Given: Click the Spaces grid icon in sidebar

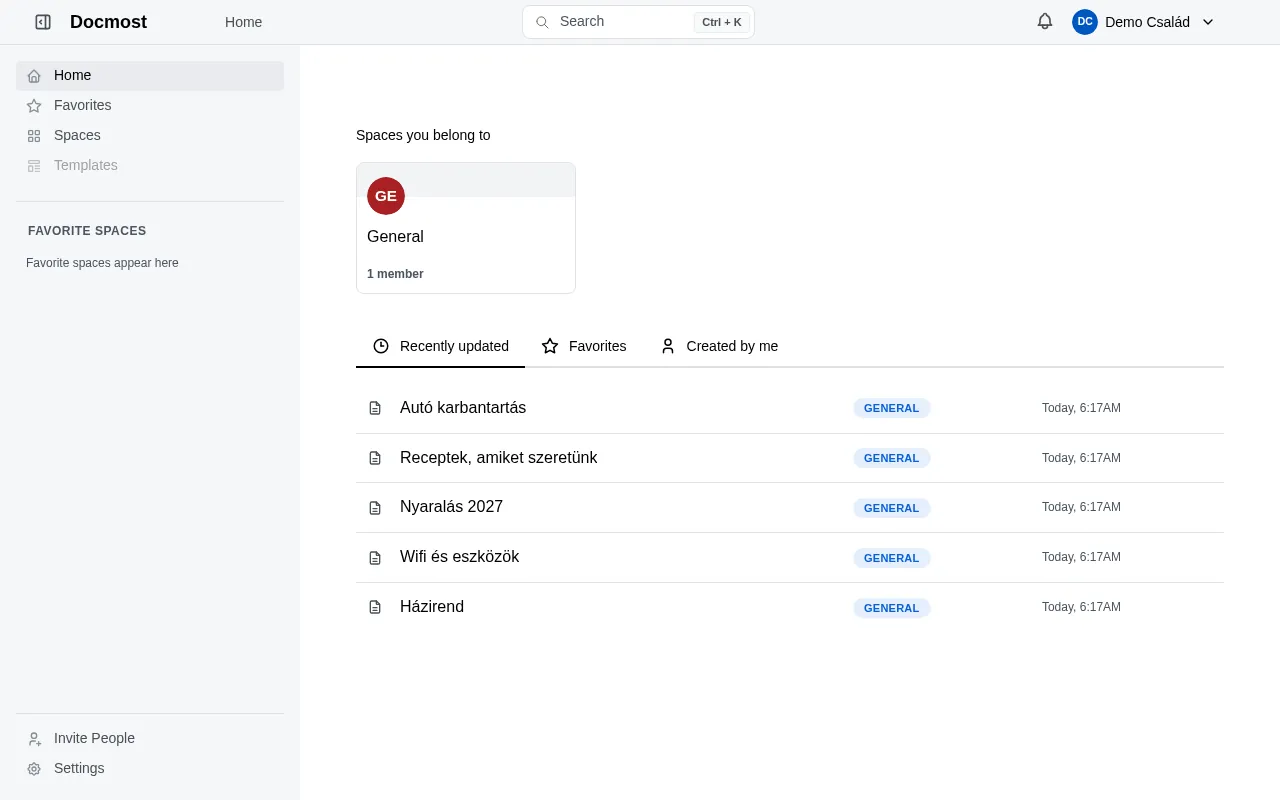Looking at the screenshot, I should coord(34,135).
